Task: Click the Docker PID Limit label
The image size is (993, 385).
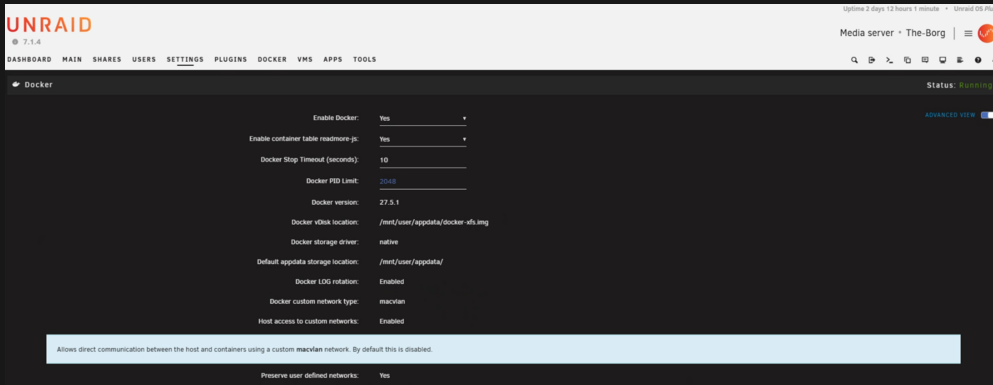Action: [x=332, y=181]
